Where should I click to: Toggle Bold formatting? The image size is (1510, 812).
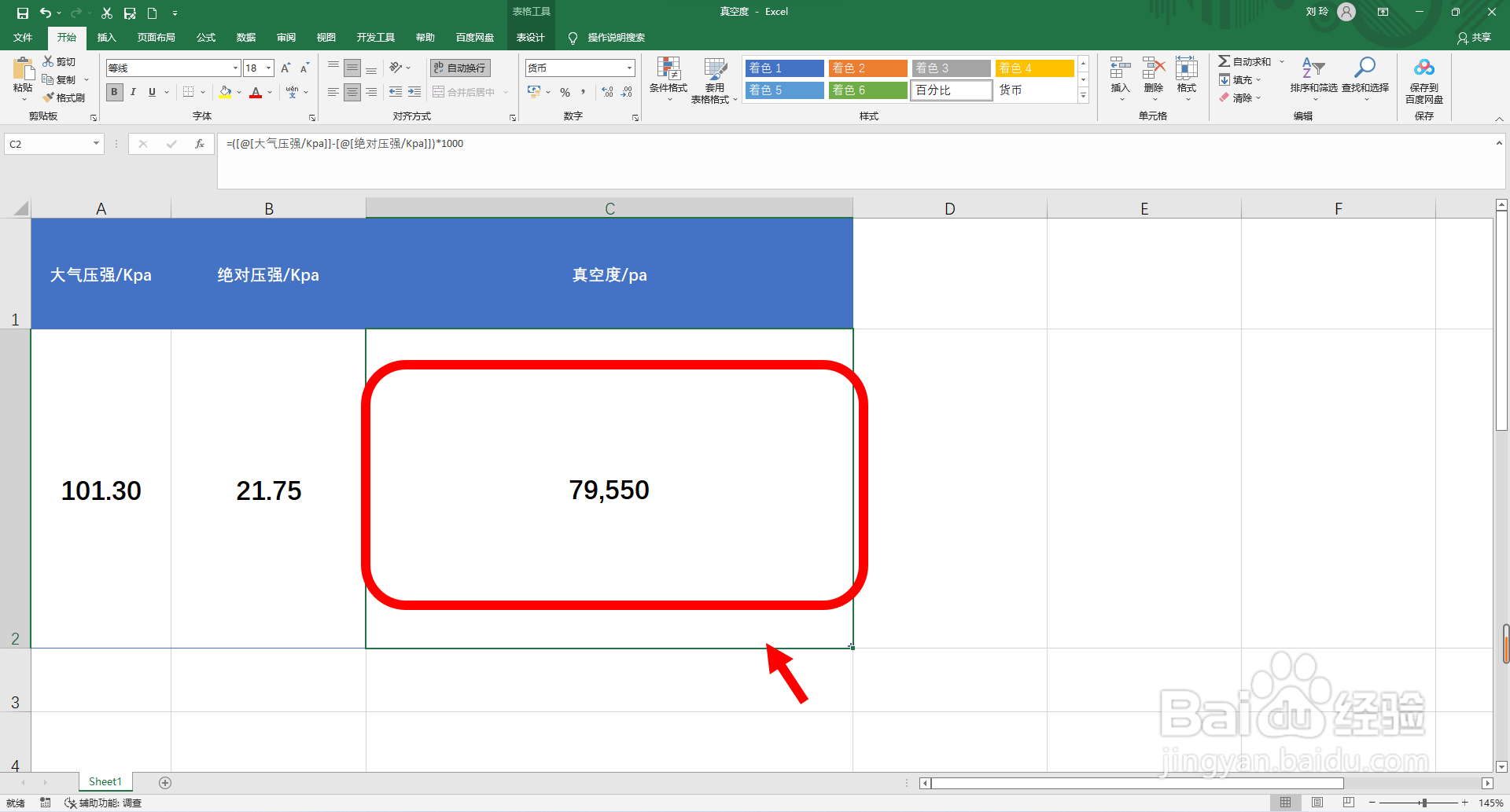(114, 92)
